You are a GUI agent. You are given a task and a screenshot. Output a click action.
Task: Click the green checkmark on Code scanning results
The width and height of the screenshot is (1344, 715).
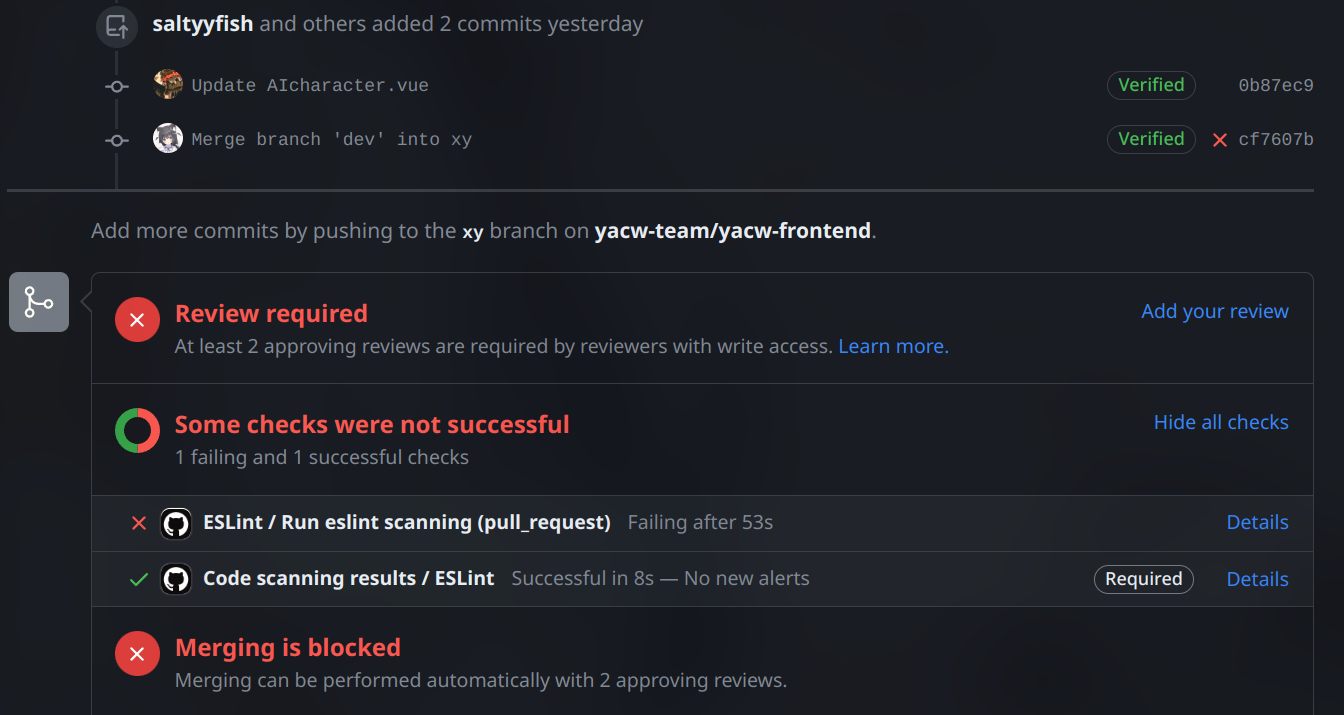(139, 579)
